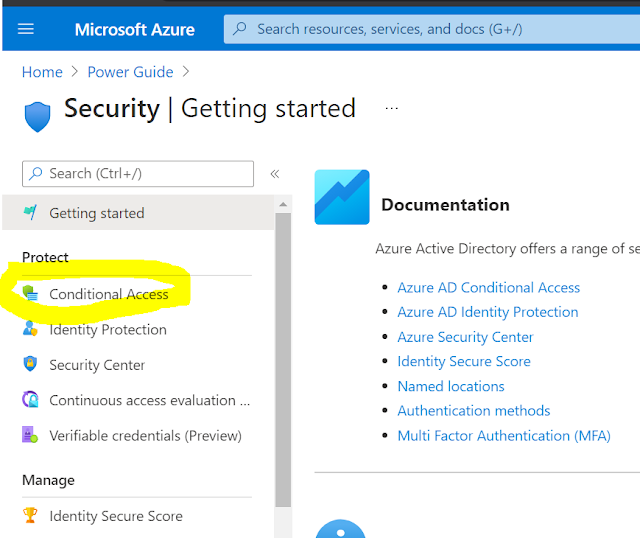This screenshot has width=640, height=538.
Task: Click the sidebar vertical scrollbar
Action: click(283, 350)
